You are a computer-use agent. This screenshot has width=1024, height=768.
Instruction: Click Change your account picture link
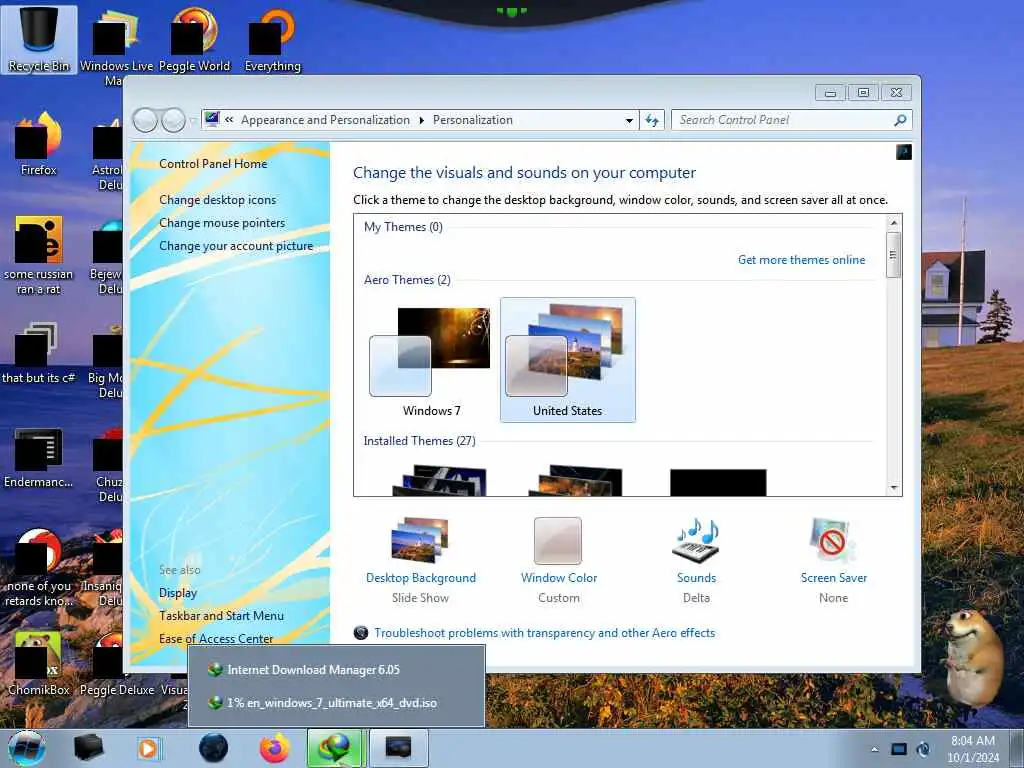click(x=236, y=246)
